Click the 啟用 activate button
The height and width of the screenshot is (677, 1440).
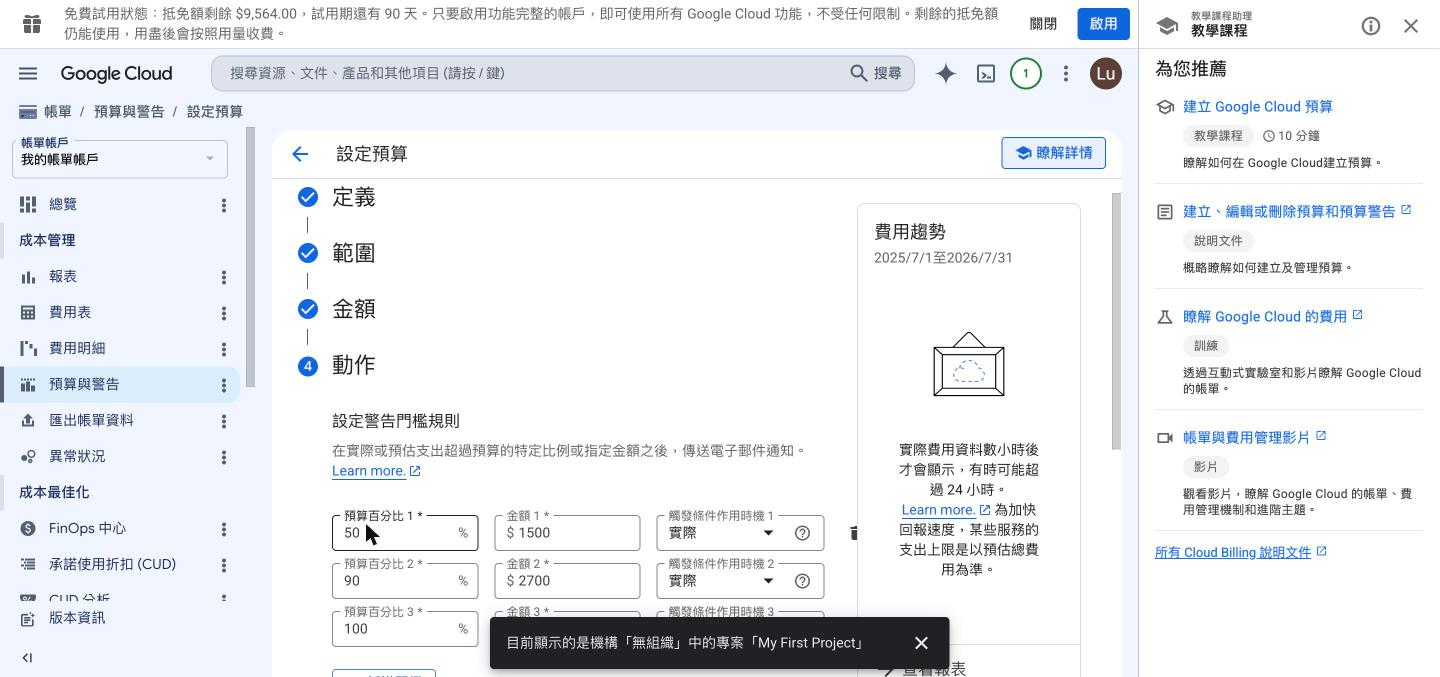(x=1103, y=24)
